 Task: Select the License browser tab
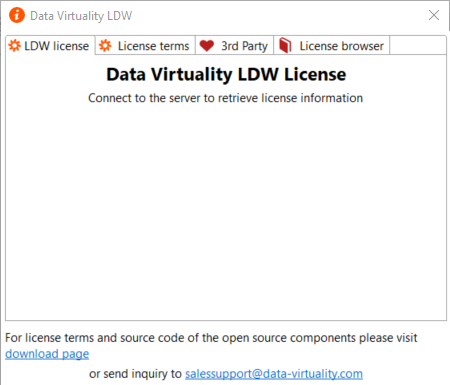point(331,46)
